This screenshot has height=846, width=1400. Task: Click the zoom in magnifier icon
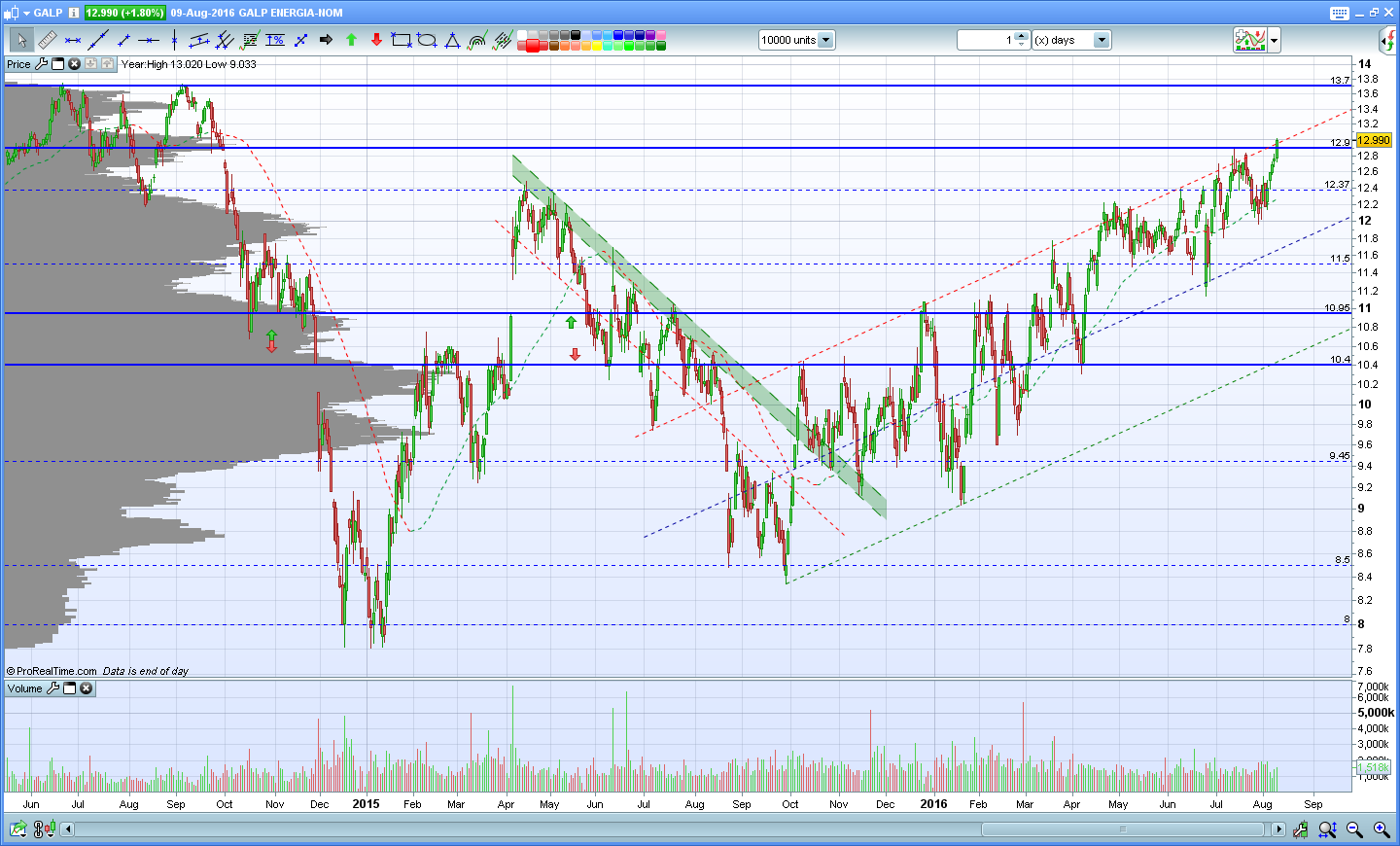1381,829
